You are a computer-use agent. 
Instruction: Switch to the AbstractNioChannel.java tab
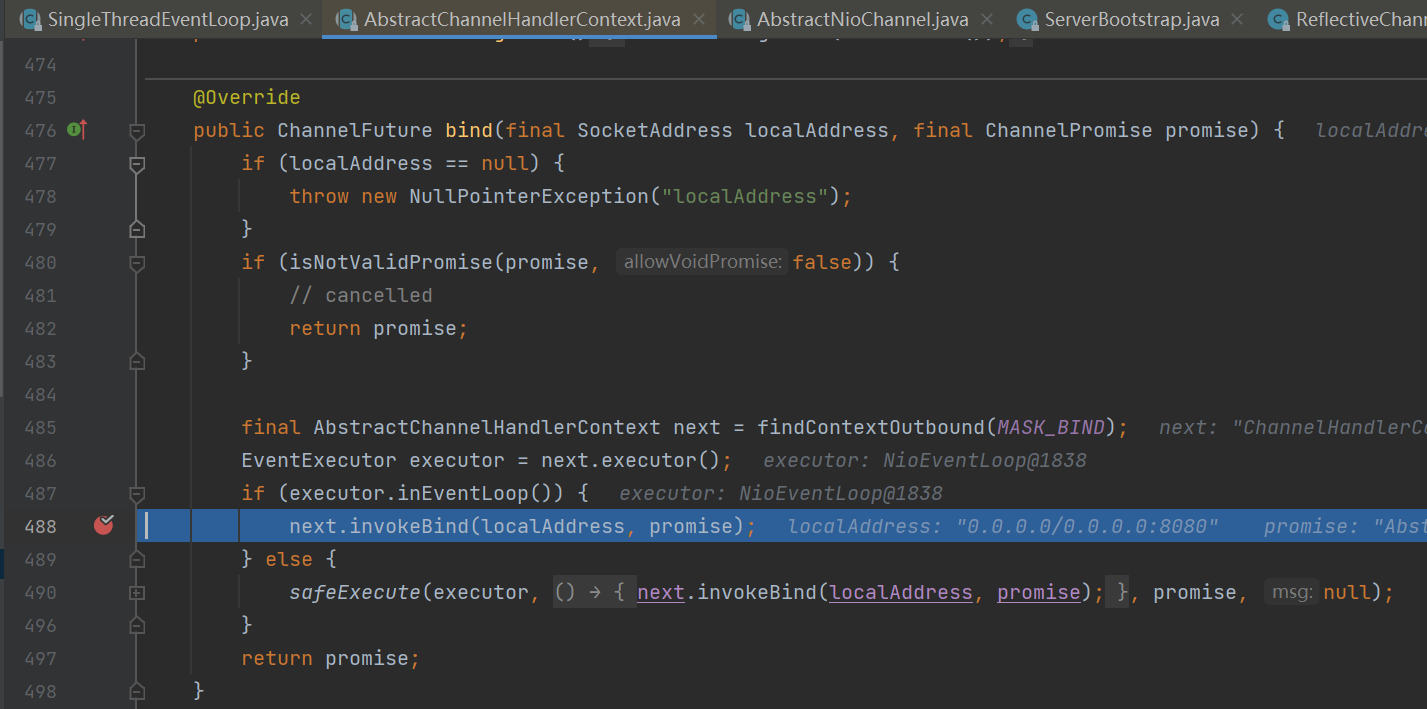pyautogui.click(x=862, y=19)
